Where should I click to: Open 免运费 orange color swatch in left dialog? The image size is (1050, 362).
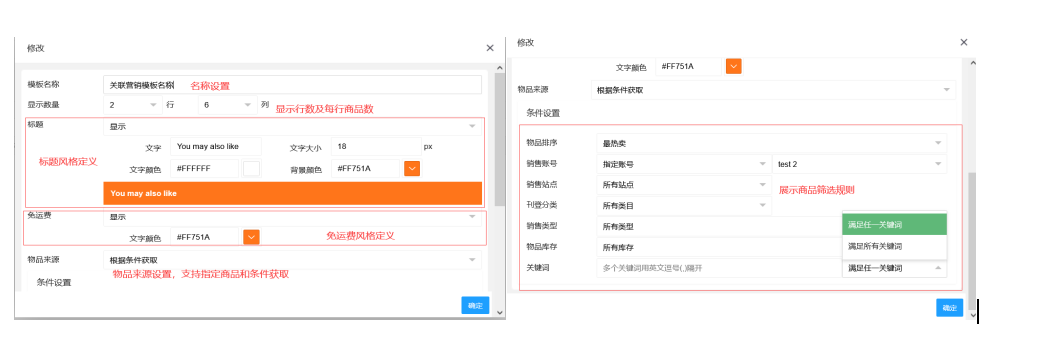click(x=251, y=237)
